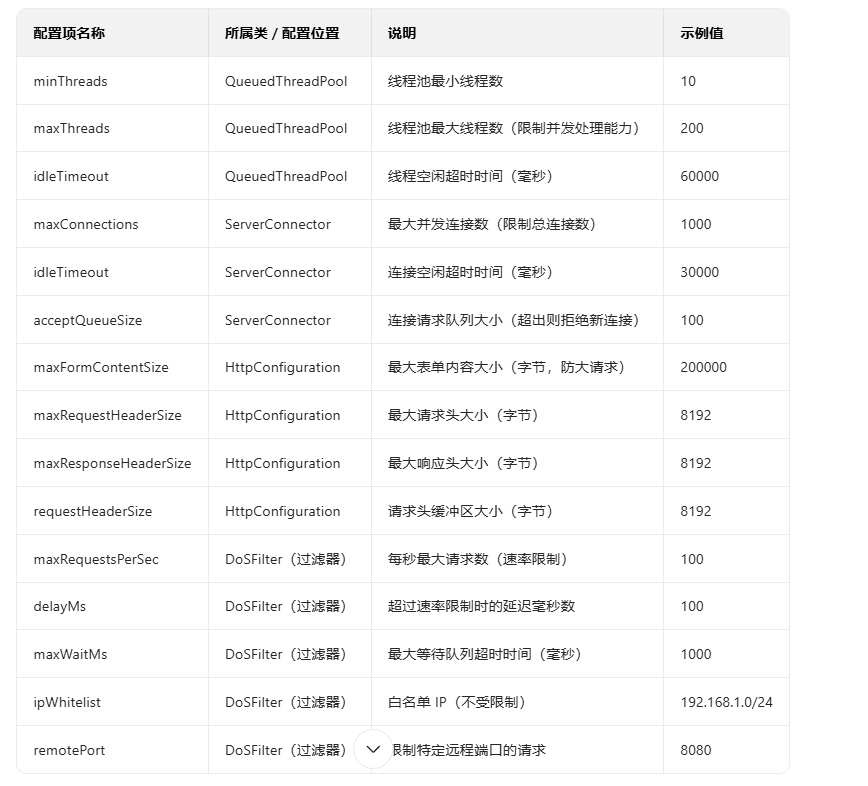Click QueuedThreadPool in the maxThreads row

286,128
